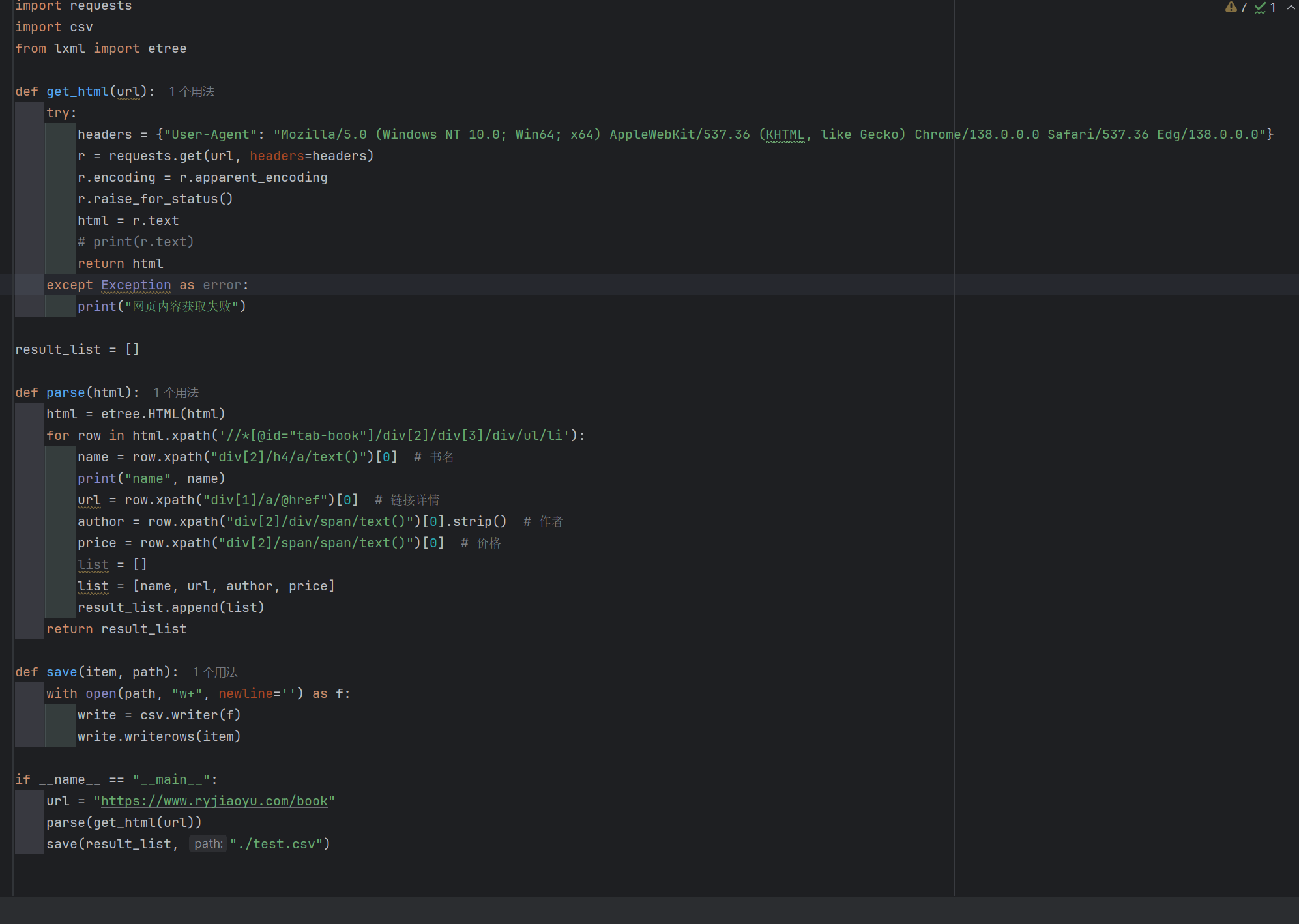Click the underlined Exception class name
The image size is (1299, 924).
tap(136, 285)
